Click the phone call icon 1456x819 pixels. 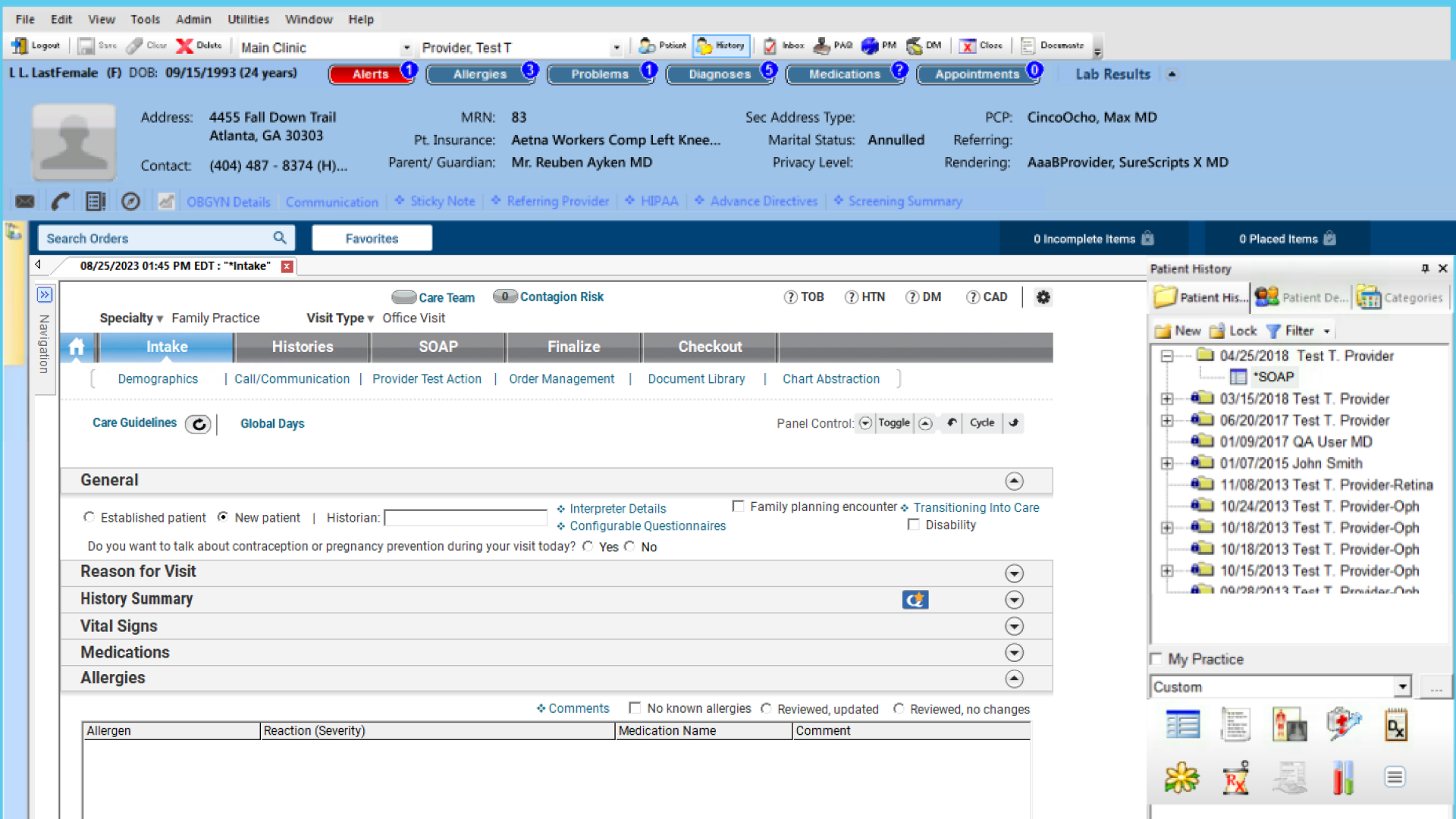(x=61, y=202)
